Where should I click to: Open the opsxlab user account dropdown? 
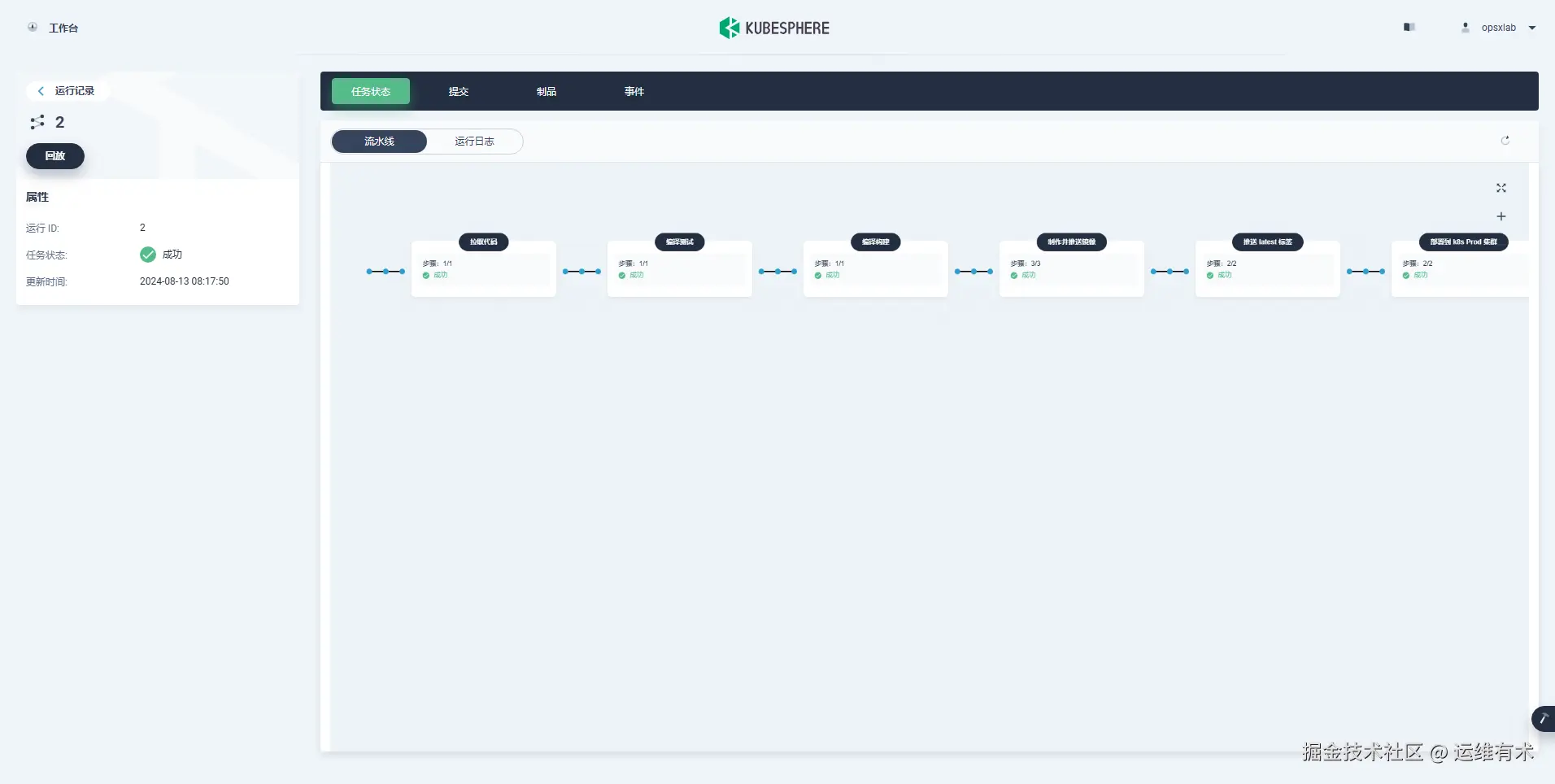(1497, 27)
